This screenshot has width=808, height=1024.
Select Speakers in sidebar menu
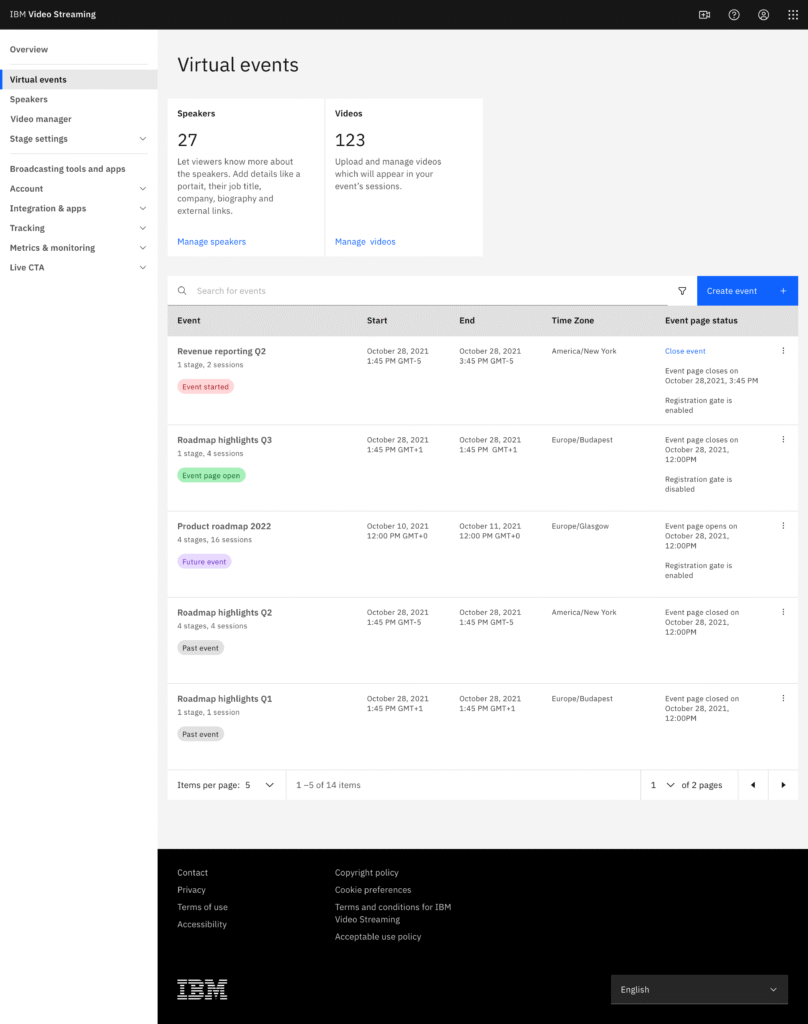tap(29, 99)
